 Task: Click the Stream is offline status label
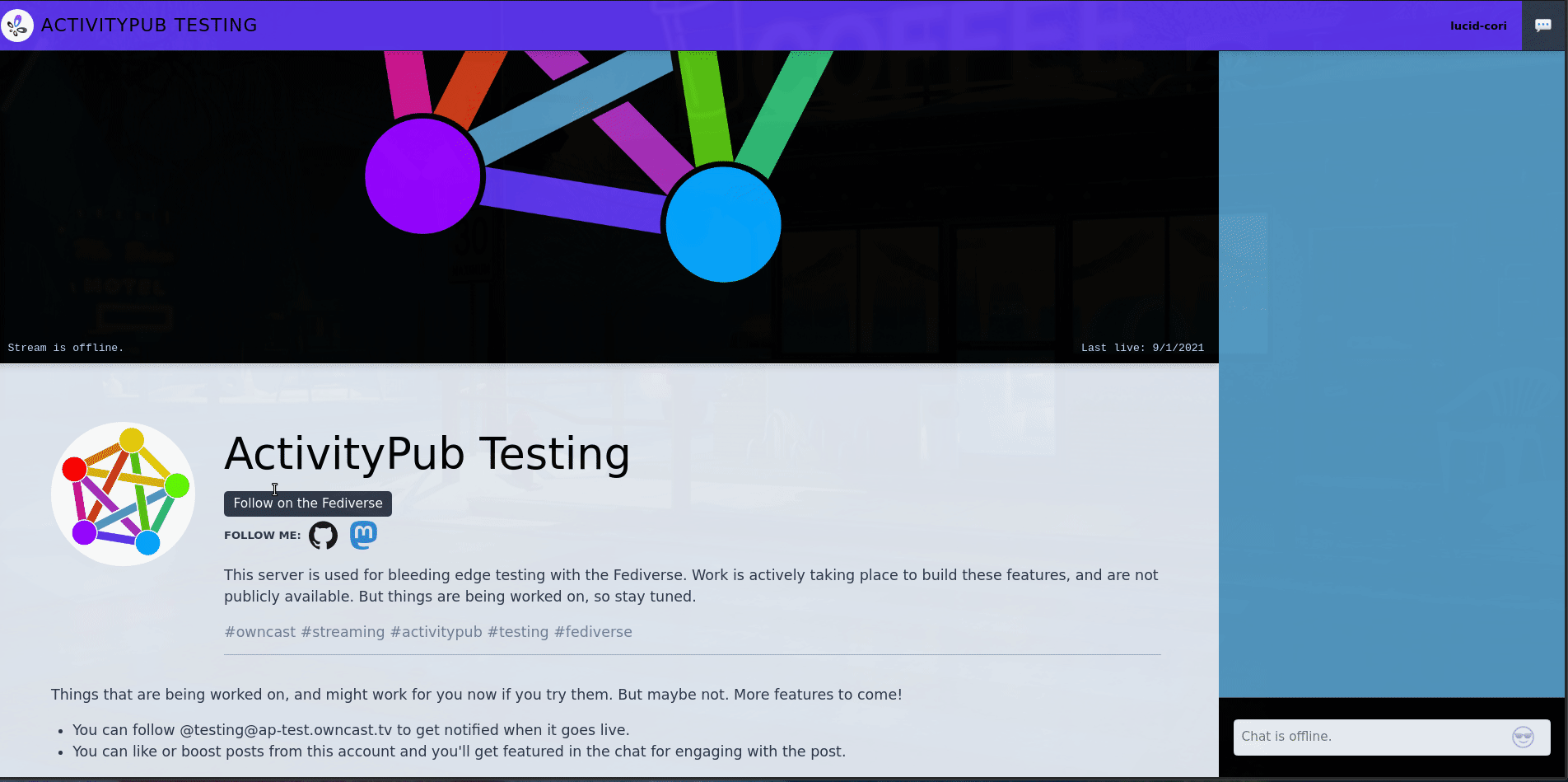tap(66, 347)
